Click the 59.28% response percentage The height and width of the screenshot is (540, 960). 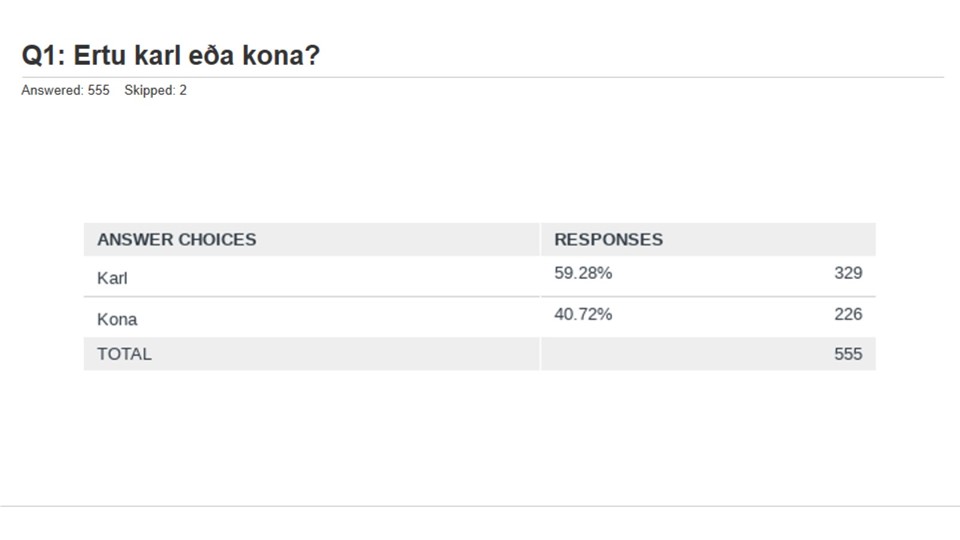coord(583,273)
